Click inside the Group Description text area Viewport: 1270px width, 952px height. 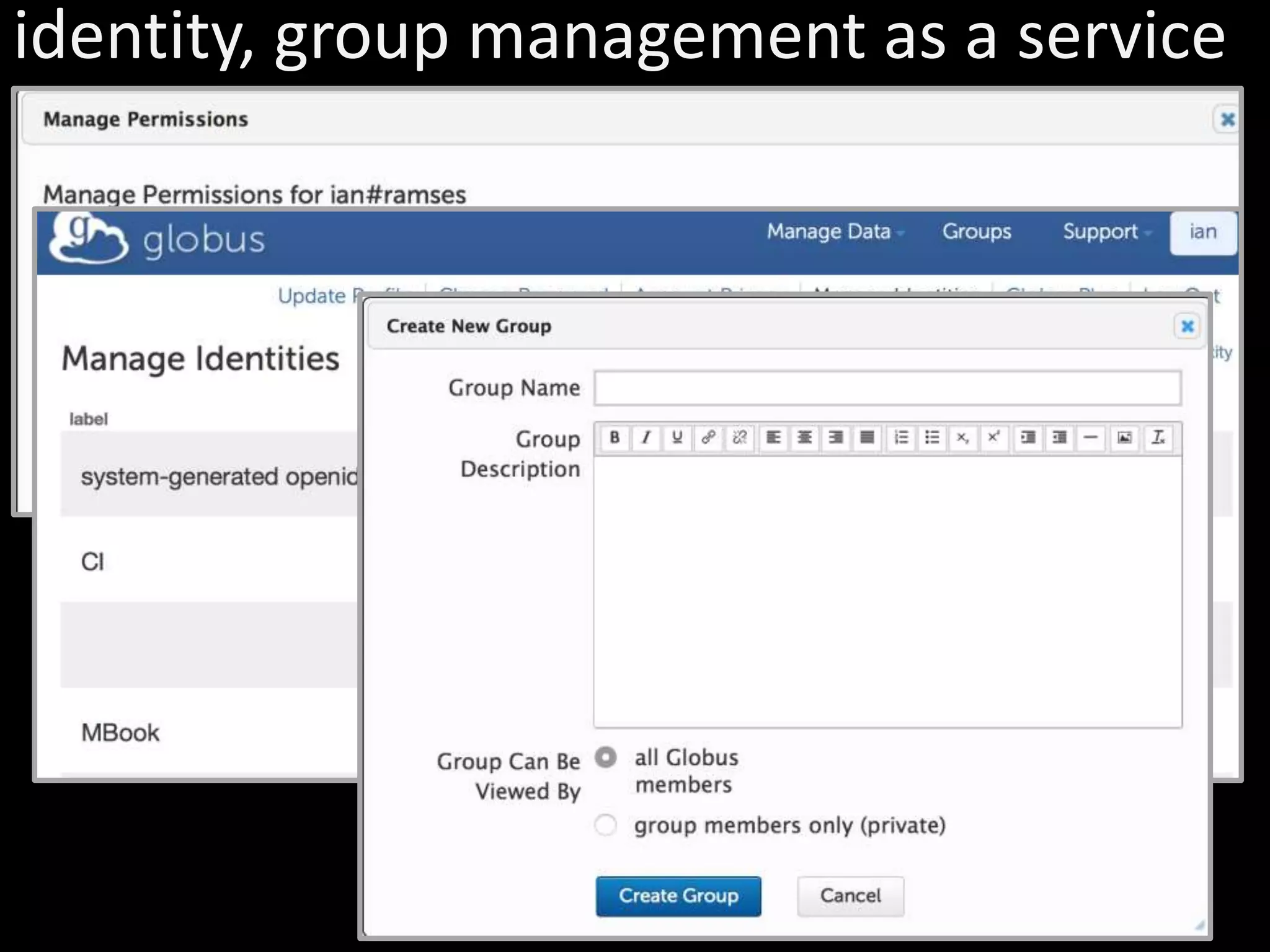click(x=887, y=592)
